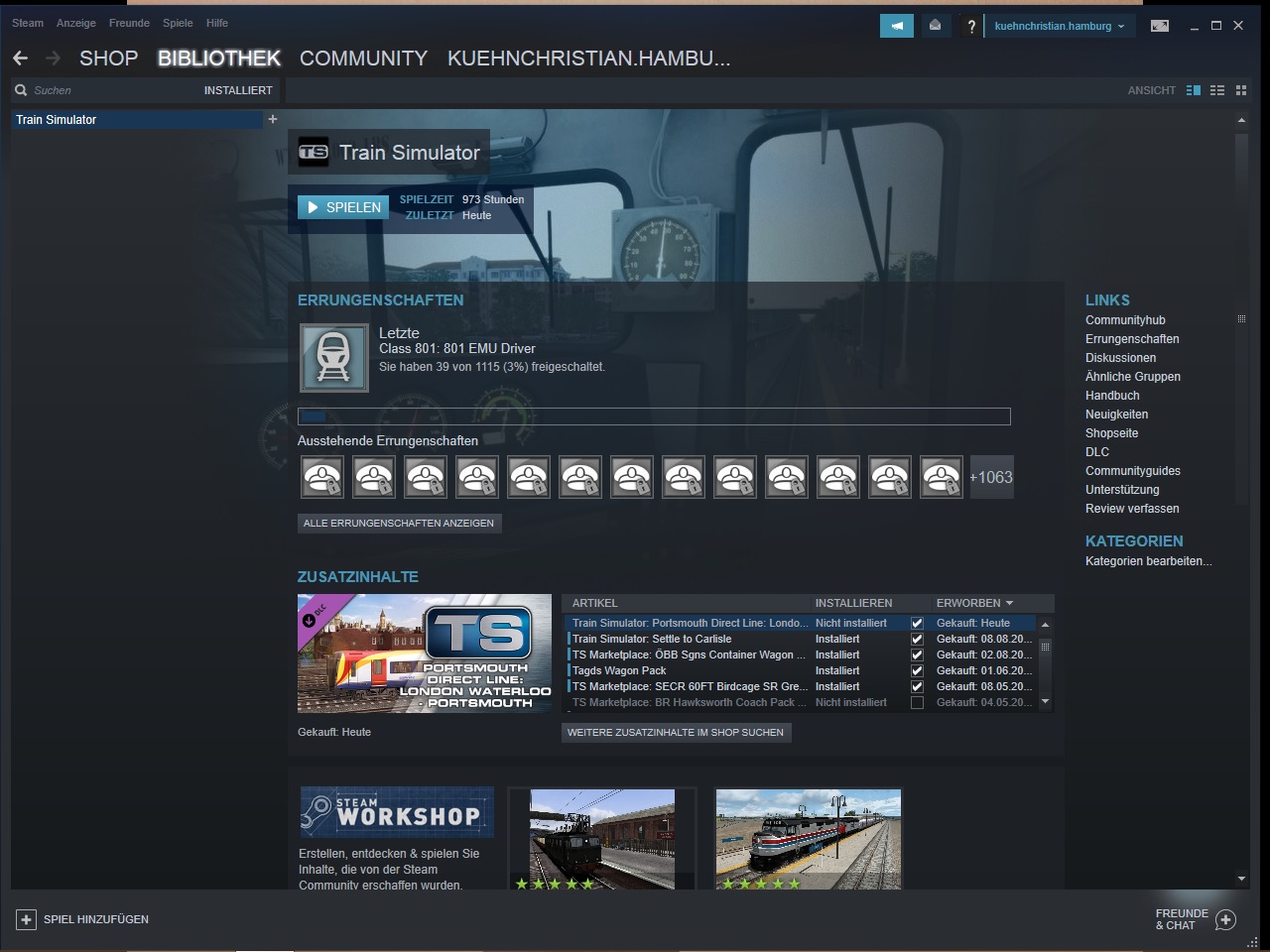Sort by the ERWORBEN column dropdown arrow

1010,603
